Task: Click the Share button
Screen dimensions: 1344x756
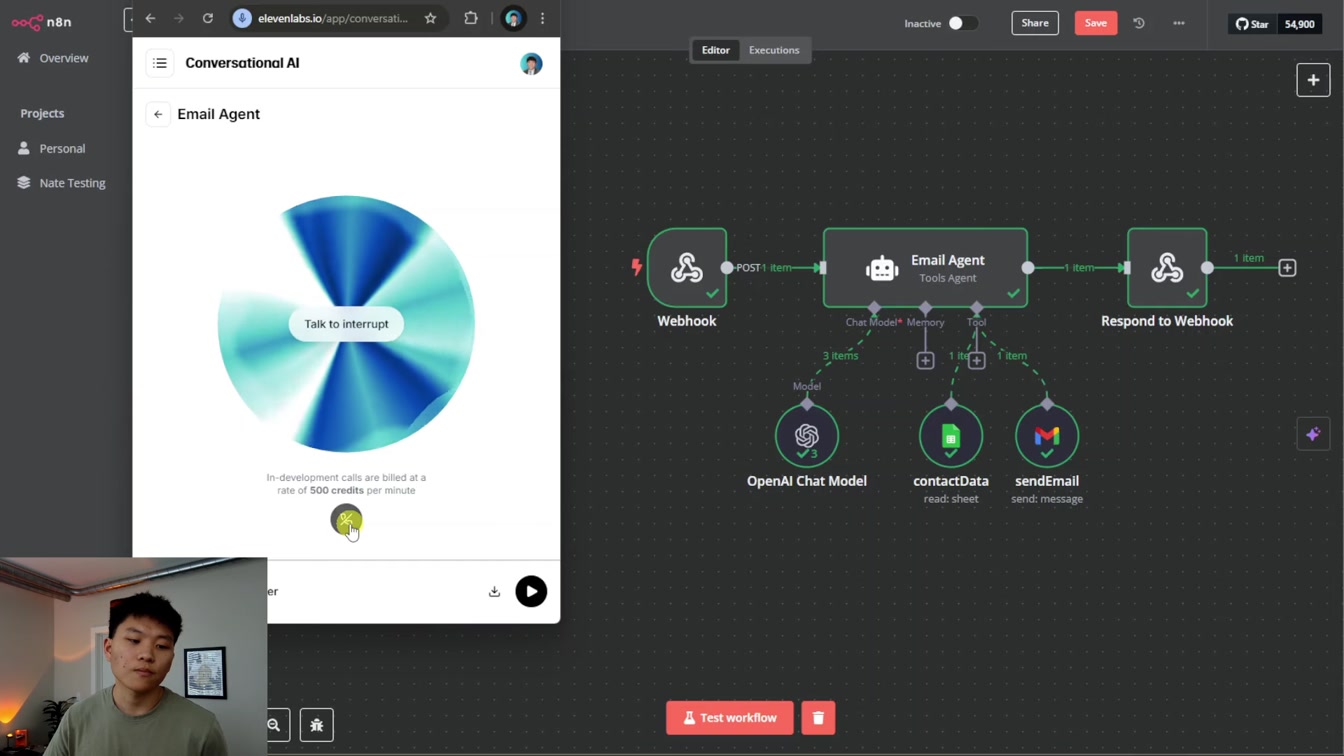Action: [x=1035, y=23]
